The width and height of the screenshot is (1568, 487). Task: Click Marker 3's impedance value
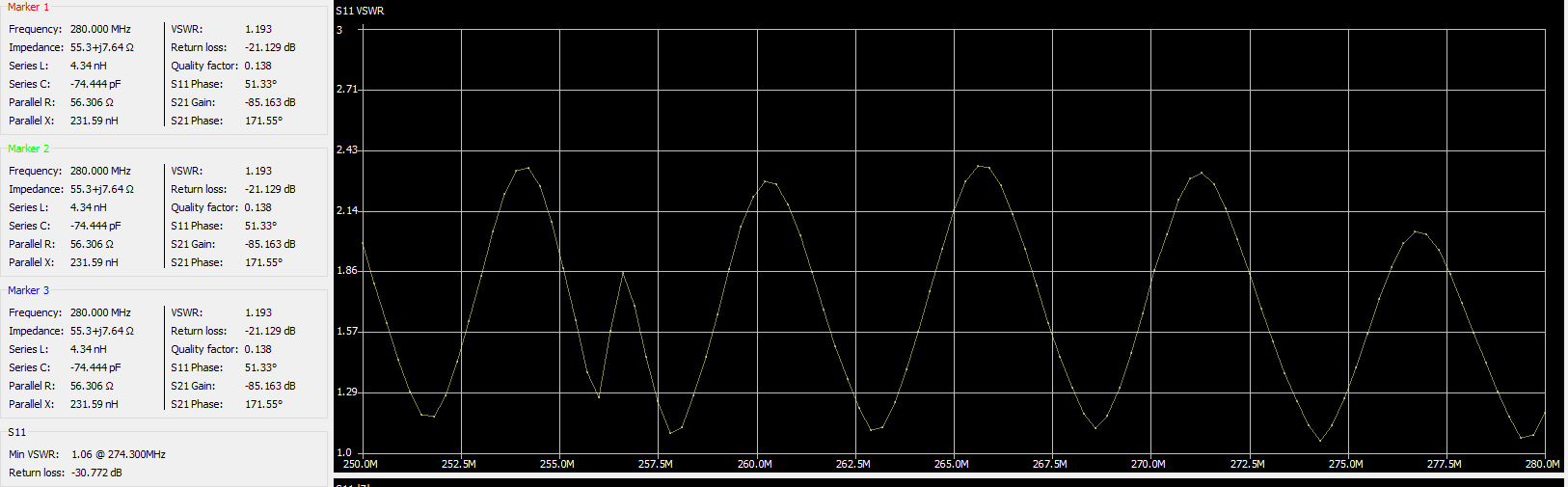pyautogui.click(x=101, y=331)
